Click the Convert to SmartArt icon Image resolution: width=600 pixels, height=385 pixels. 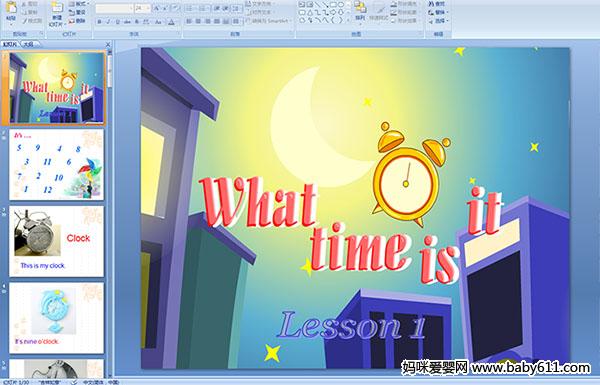coord(248,21)
